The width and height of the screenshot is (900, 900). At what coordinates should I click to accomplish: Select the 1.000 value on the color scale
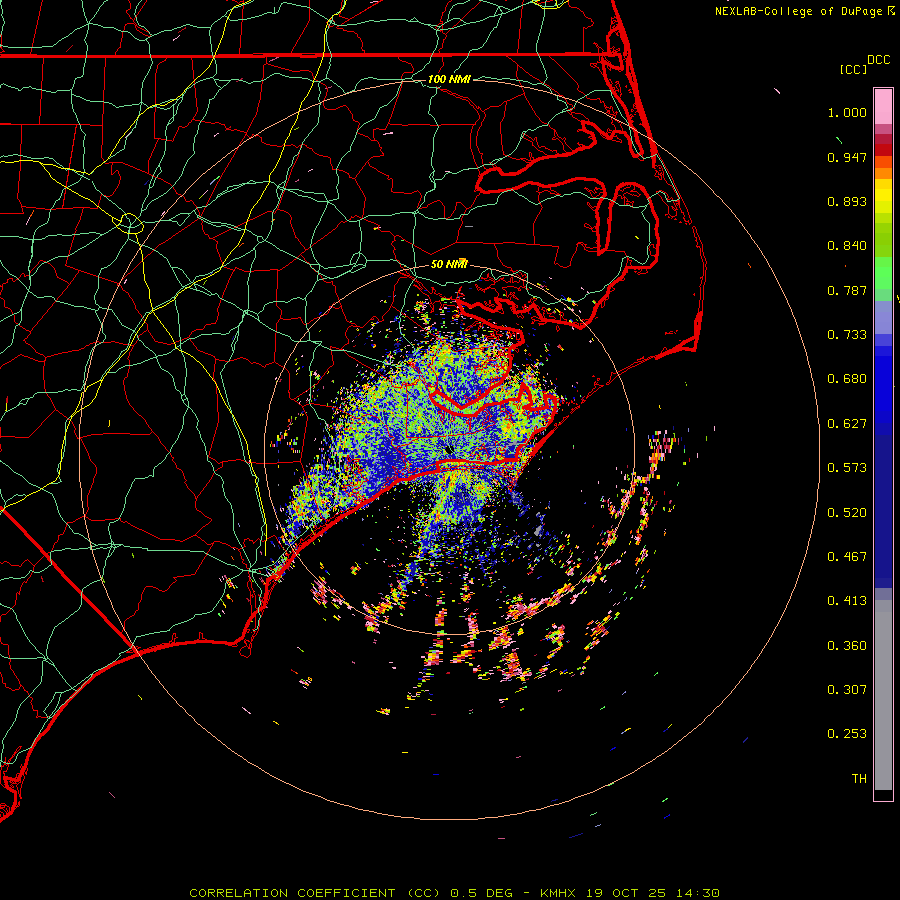point(847,112)
